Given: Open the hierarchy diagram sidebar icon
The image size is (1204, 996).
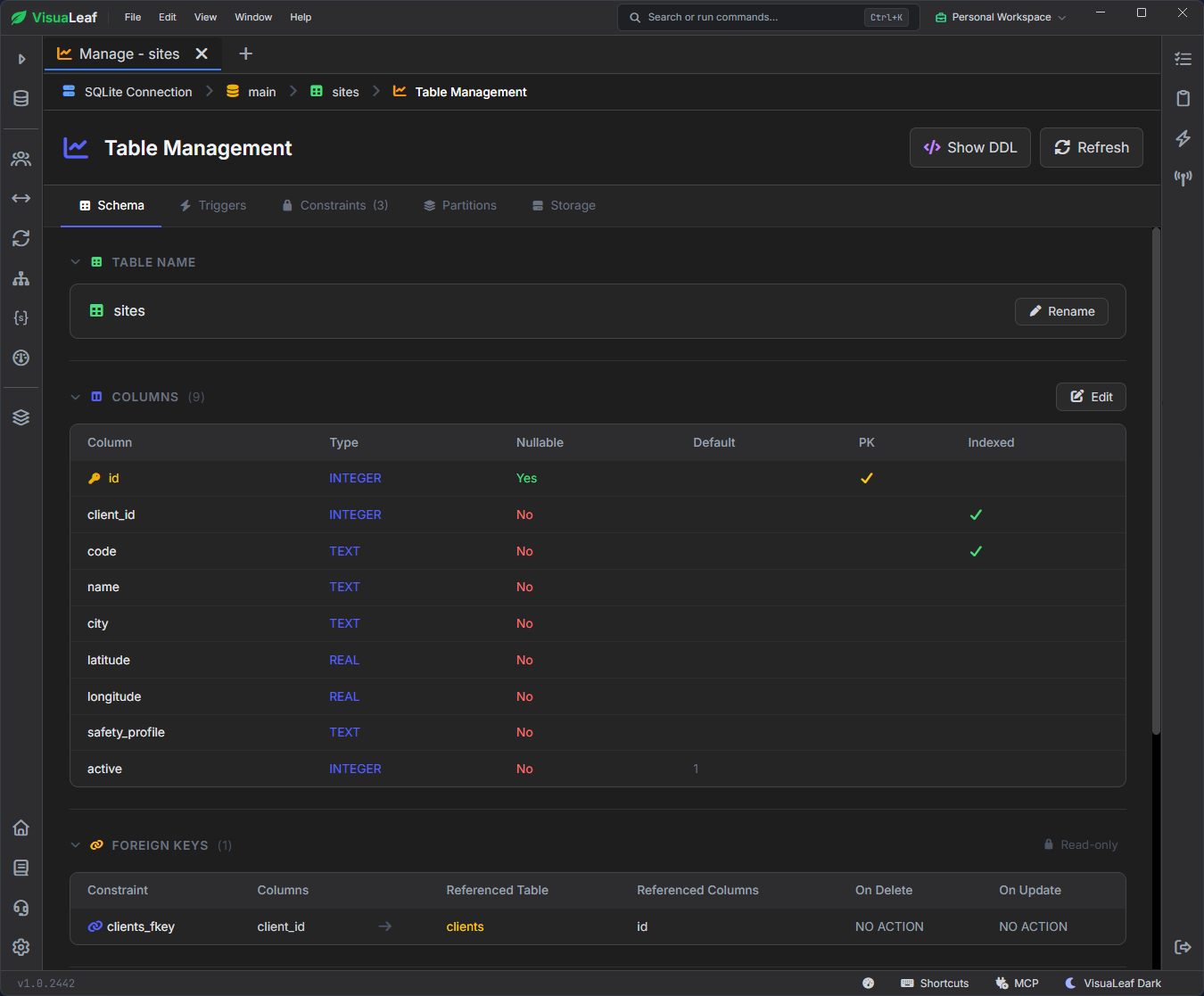Looking at the screenshot, I should coord(21,278).
